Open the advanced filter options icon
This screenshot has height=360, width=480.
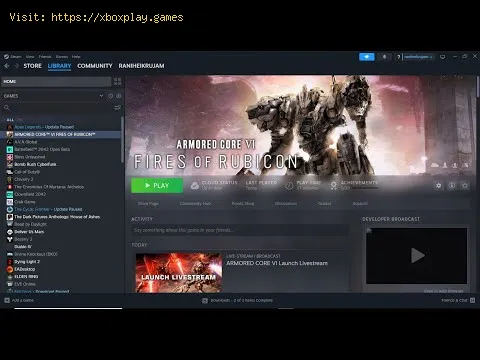tap(117, 108)
